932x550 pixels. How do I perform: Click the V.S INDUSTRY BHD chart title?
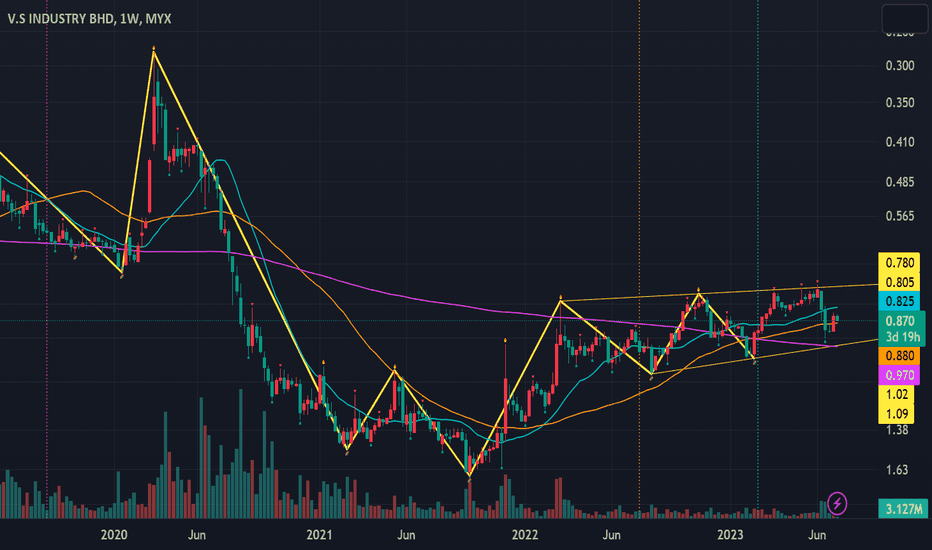89,19
